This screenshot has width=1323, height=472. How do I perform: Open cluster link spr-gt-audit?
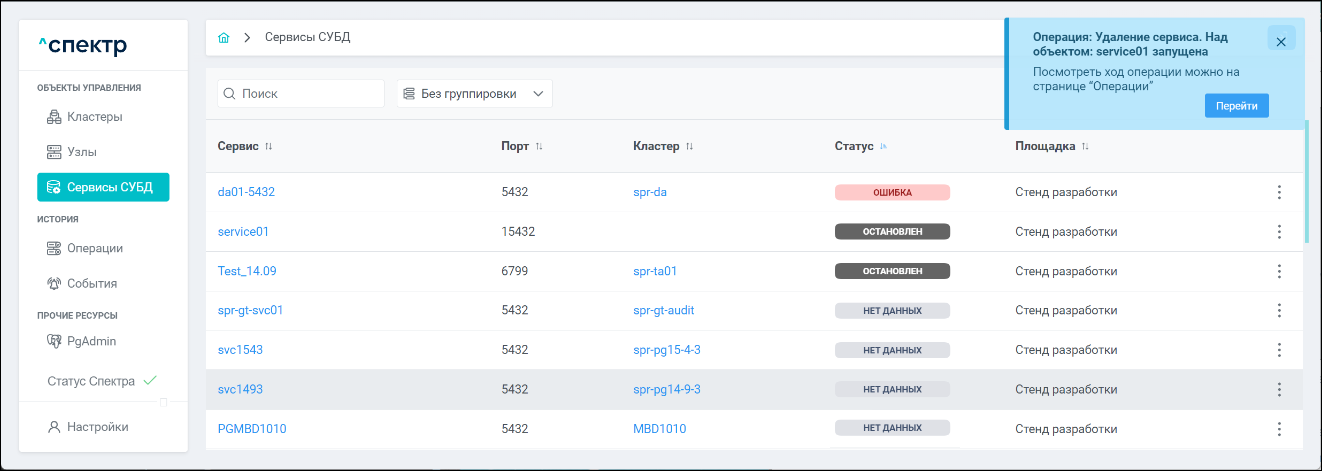663,310
